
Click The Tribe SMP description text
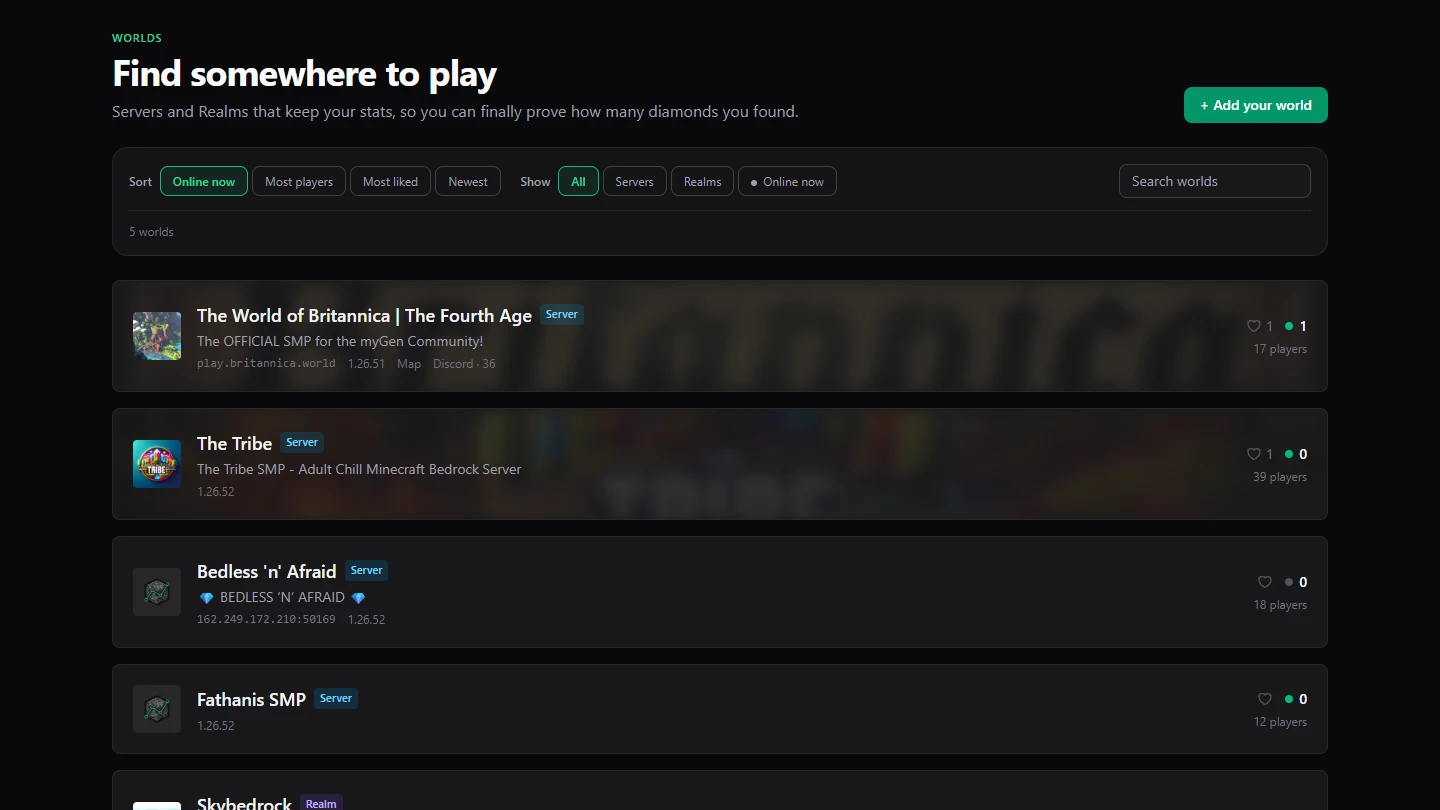coord(359,469)
